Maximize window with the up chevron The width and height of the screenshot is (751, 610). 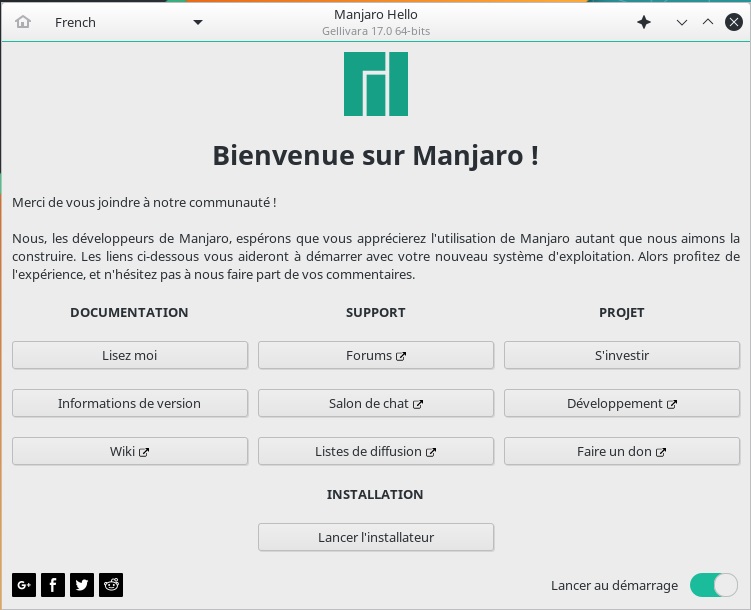point(707,22)
